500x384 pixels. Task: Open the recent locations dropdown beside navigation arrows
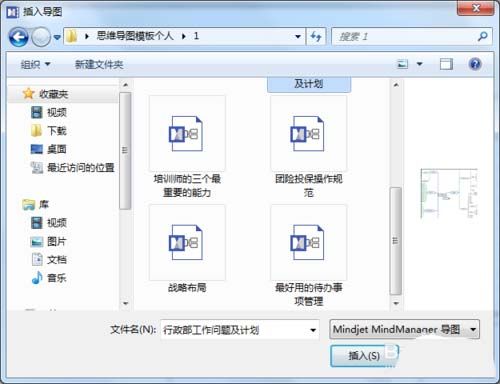[57, 37]
